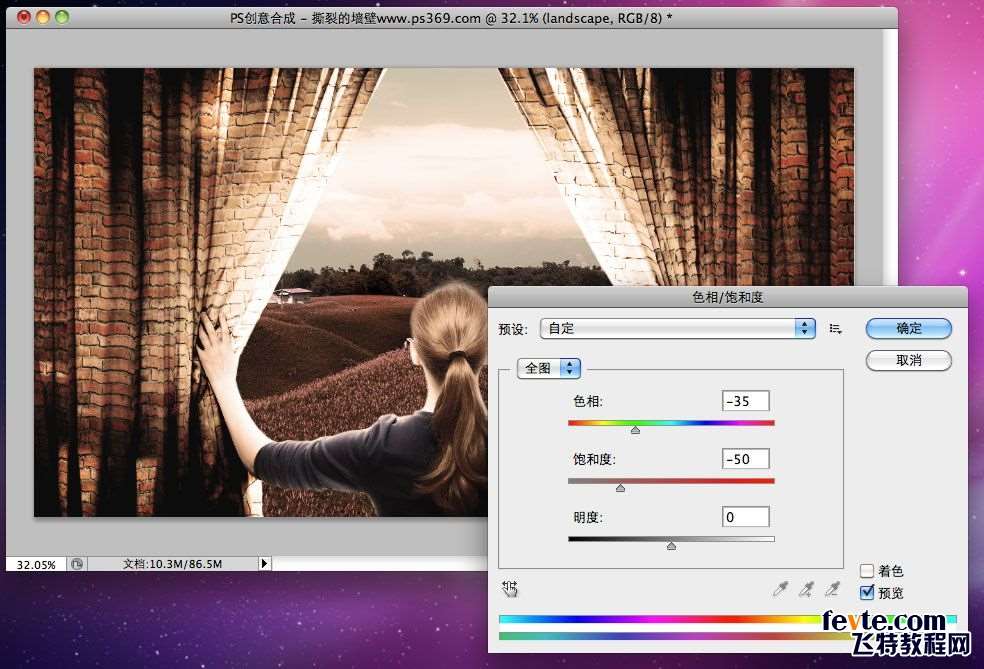Select the first eyedropper tool
984x669 pixels.
tap(780, 589)
